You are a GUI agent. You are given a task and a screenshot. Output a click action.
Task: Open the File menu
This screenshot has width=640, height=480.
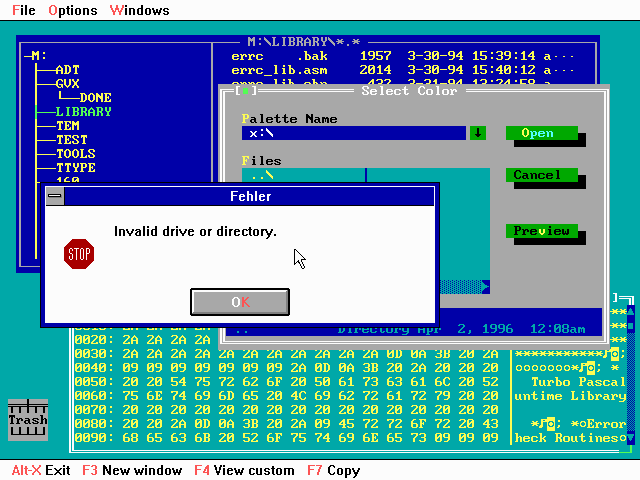23,10
